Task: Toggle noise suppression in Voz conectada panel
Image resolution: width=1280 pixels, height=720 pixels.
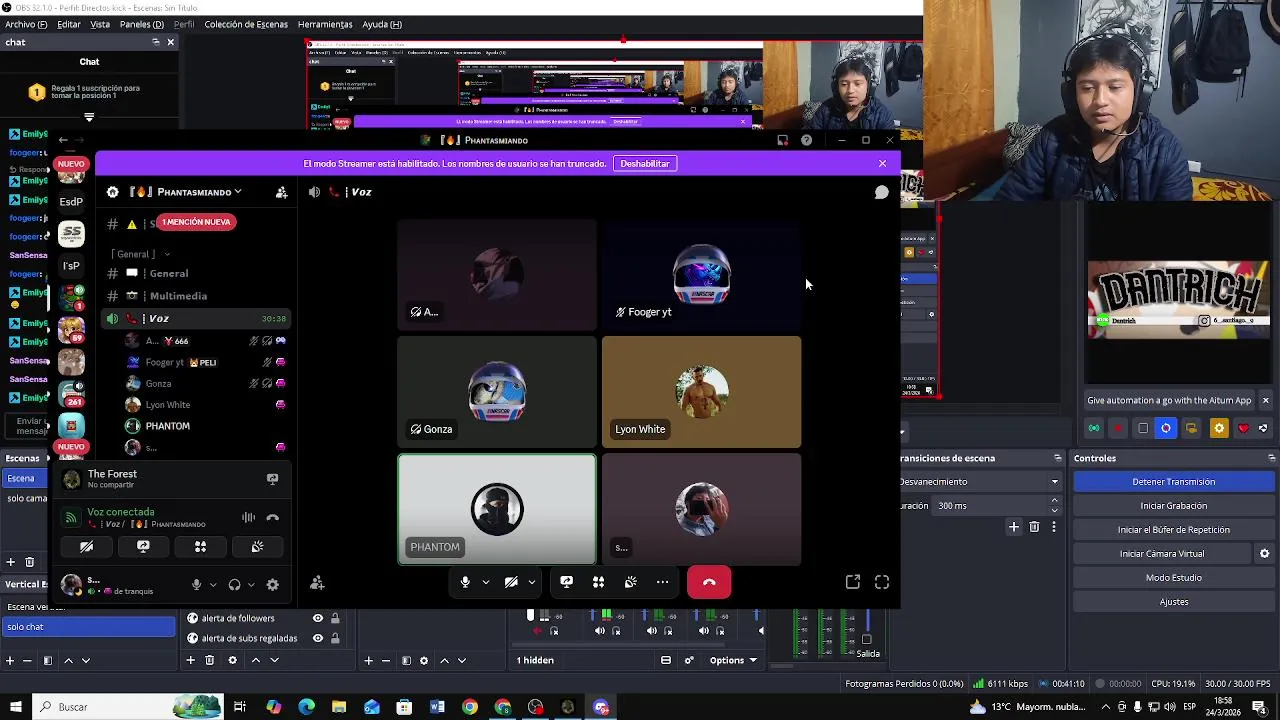Action: tap(248, 518)
